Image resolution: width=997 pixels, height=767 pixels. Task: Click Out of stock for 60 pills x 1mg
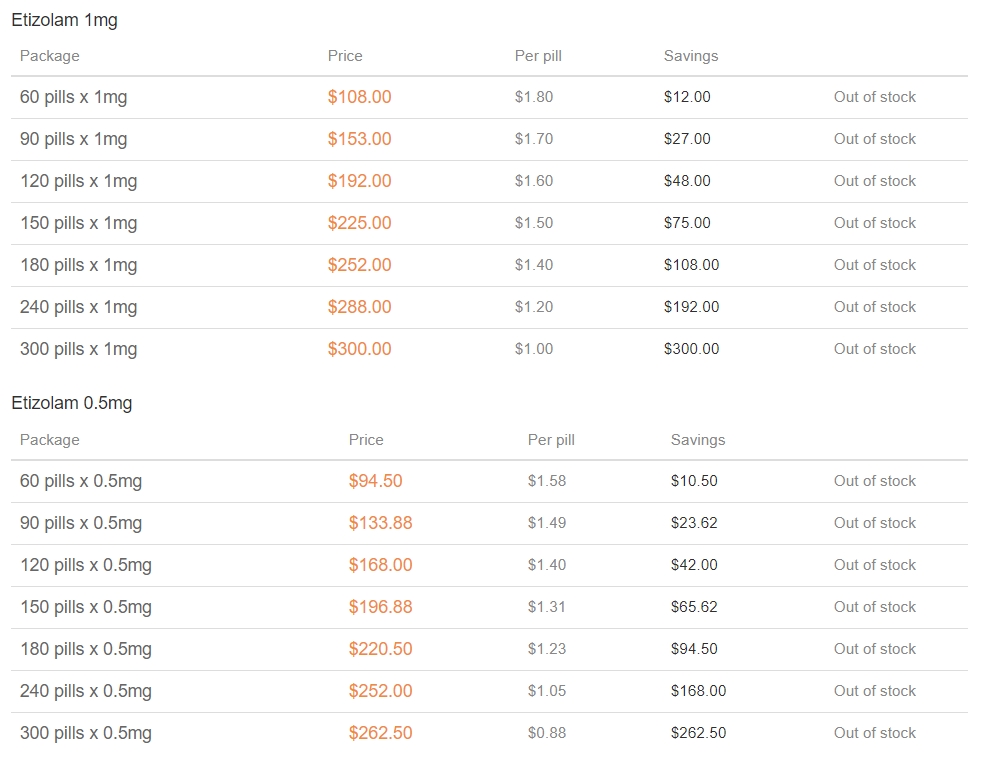[x=874, y=97]
